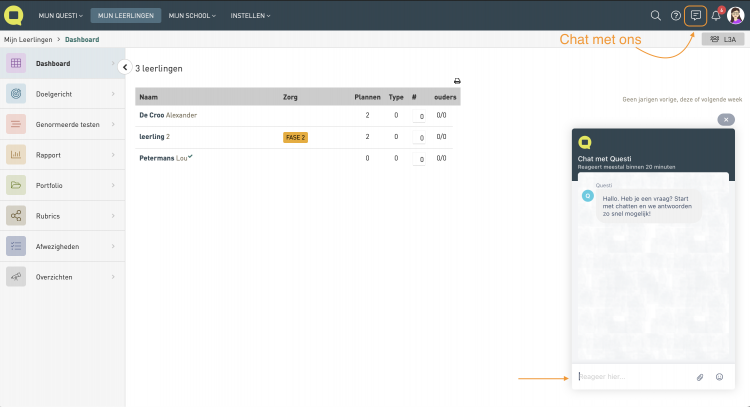Expand the Rubrics chevron arrow
The width and height of the screenshot is (750, 407).
coord(113,216)
